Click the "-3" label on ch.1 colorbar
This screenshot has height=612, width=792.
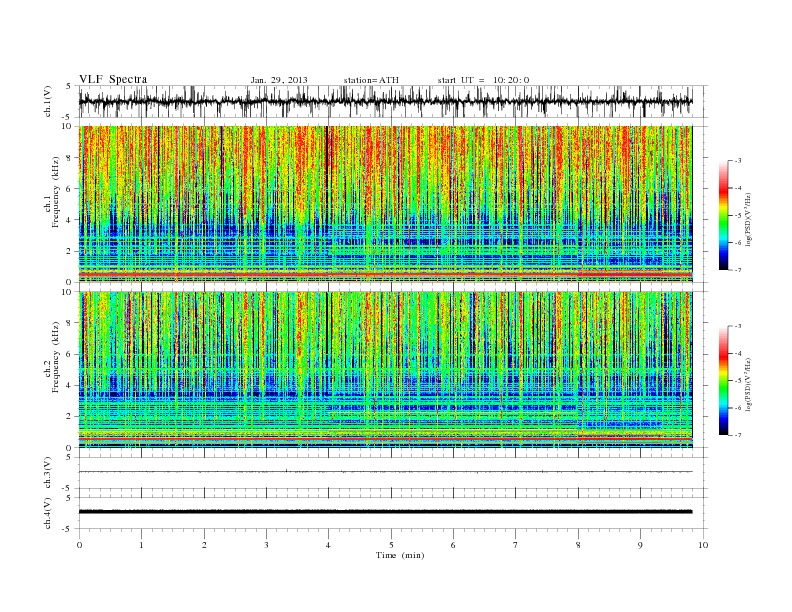click(738, 161)
